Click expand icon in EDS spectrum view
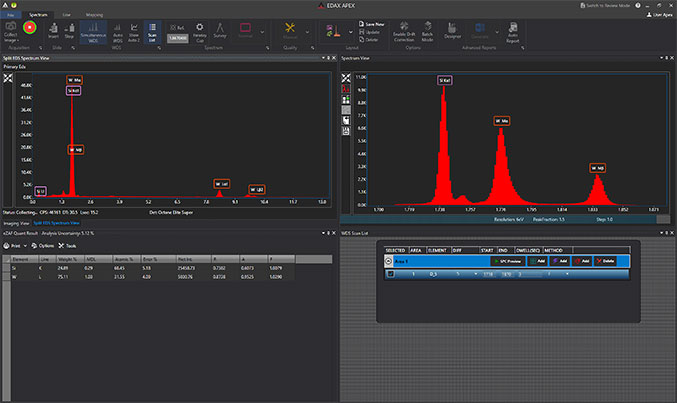The height and width of the screenshot is (403, 677). (x=8, y=78)
